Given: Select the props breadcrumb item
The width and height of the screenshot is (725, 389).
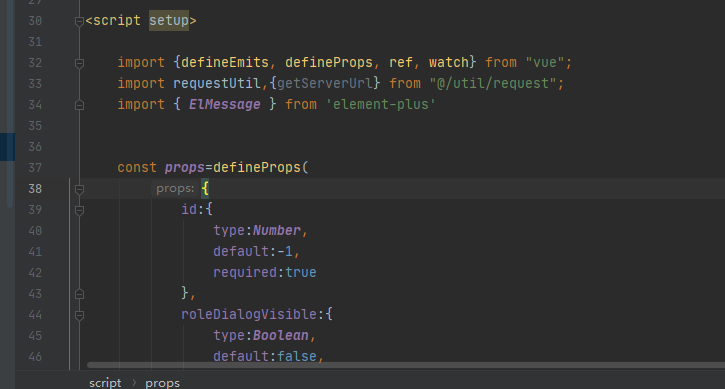Looking at the screenshot, I should [x=162, y=383].
